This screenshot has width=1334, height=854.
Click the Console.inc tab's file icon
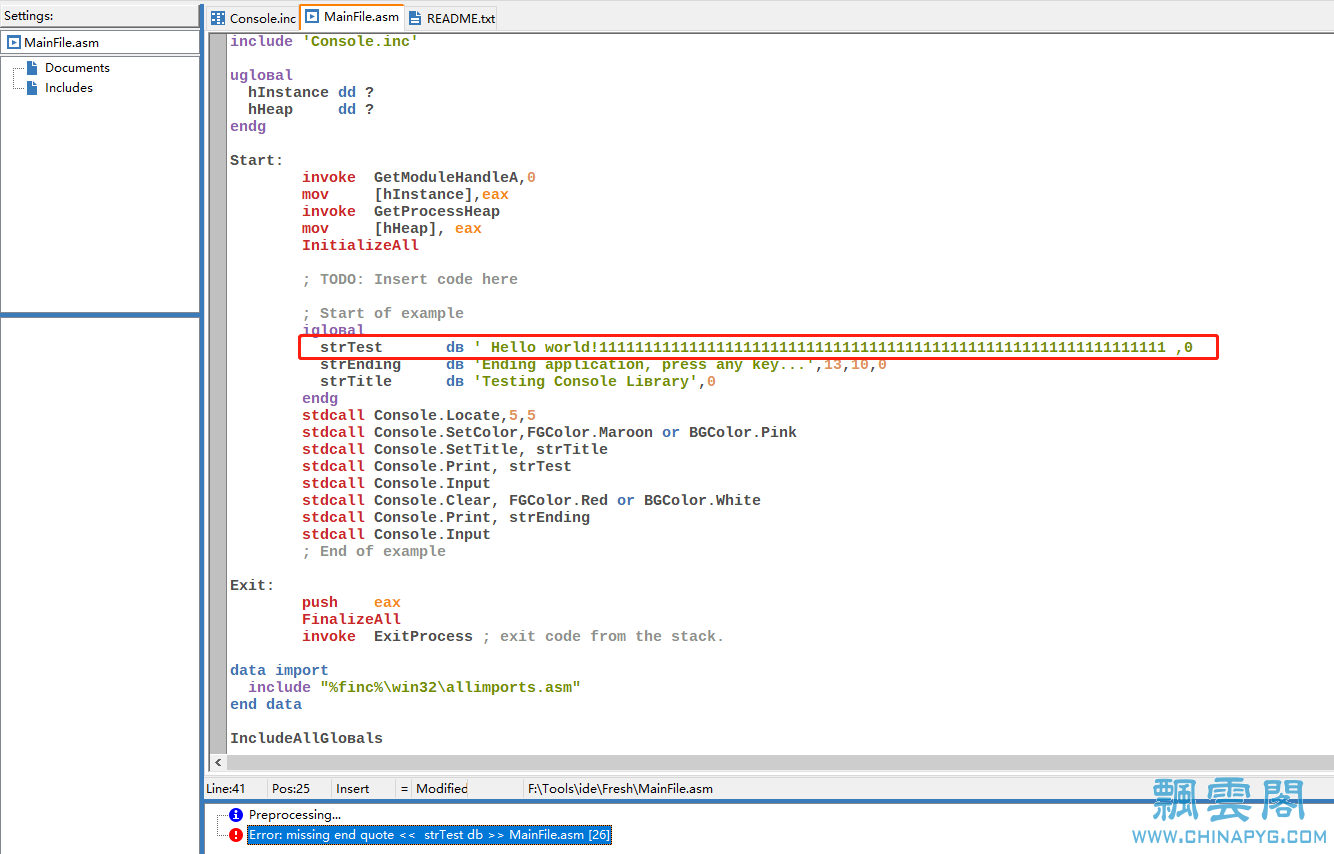(x=218, y=18)
